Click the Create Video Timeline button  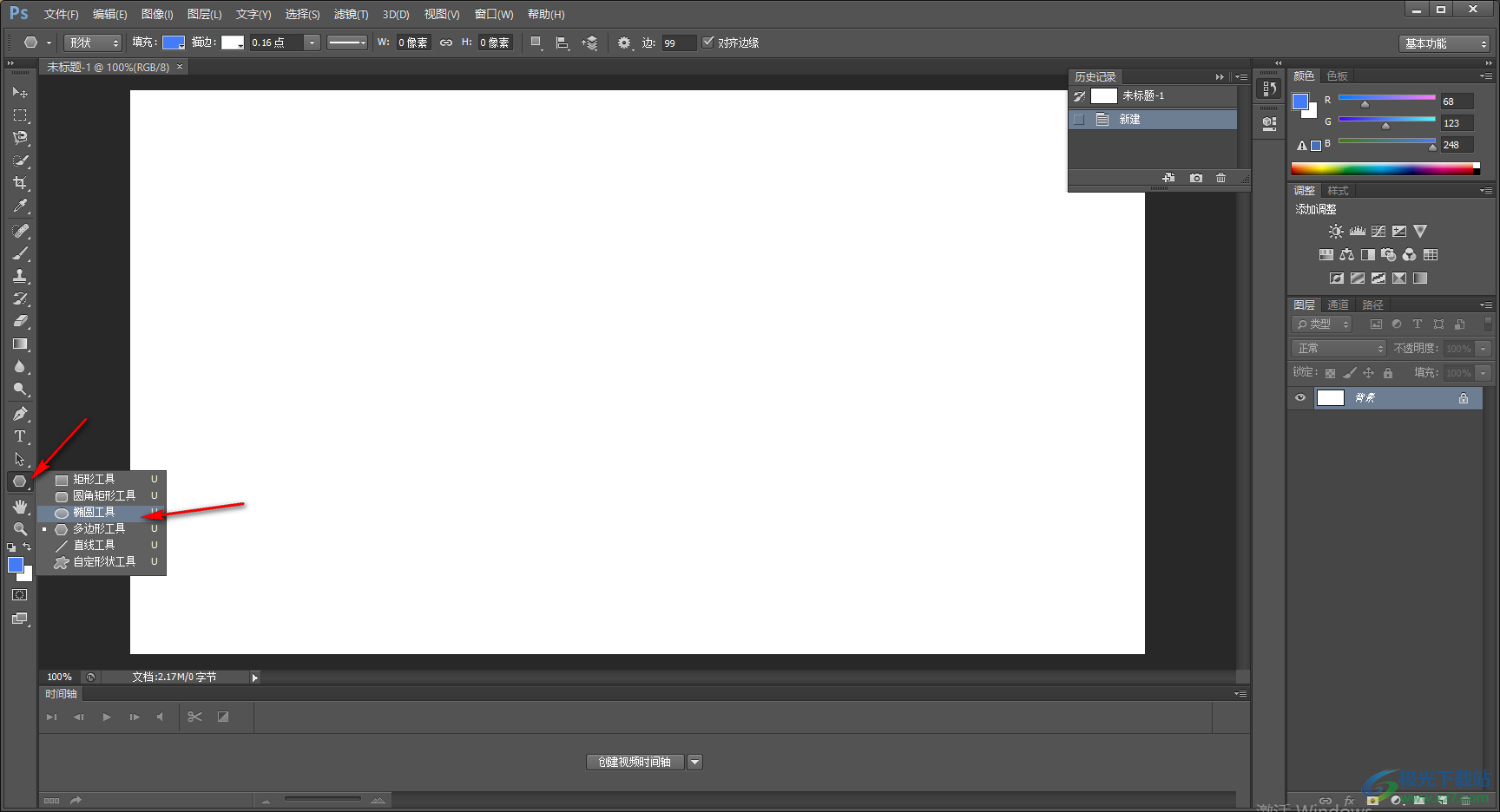[x=635, y=762]
